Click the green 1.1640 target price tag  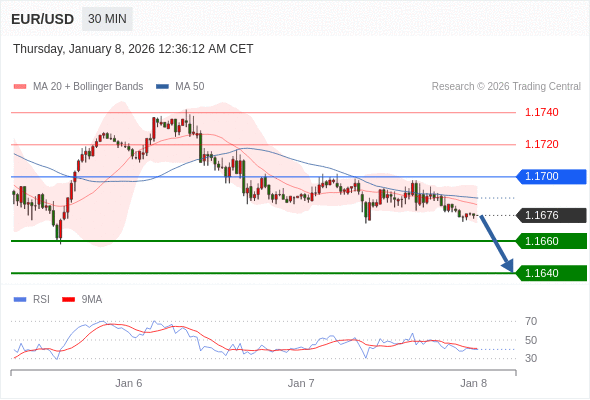tap(552, 273)
